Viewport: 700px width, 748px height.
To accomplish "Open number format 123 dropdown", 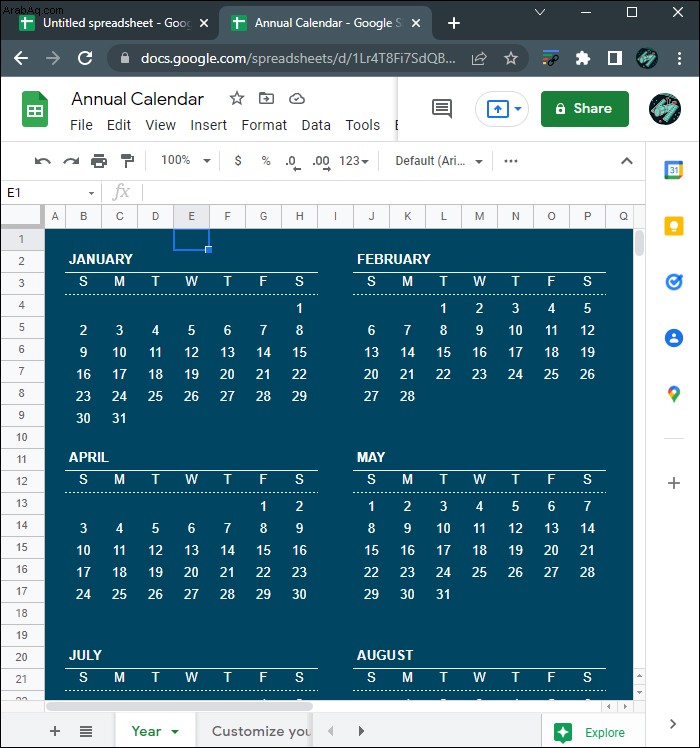I will pyautogui.click(x=354, y=161).
